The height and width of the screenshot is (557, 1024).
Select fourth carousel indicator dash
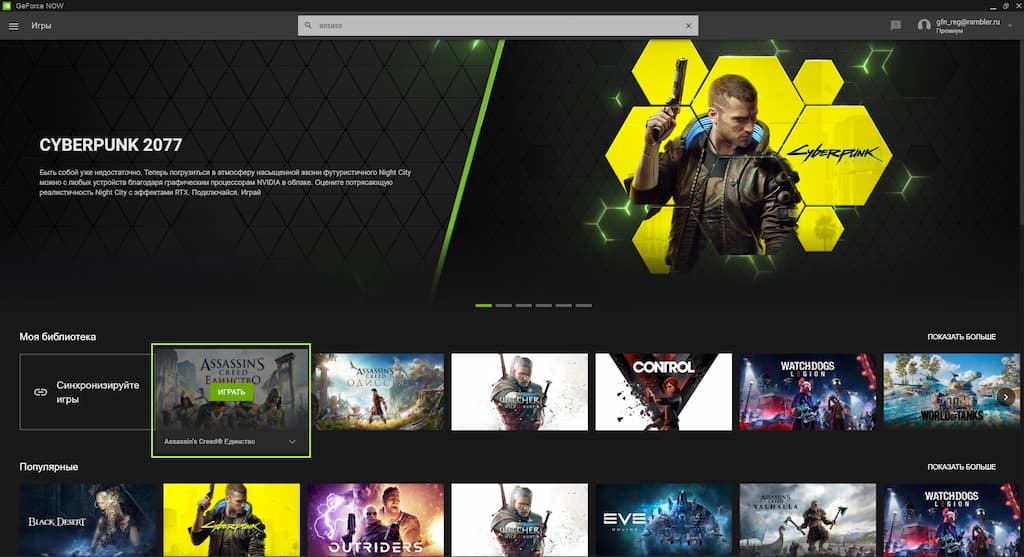tap(544, 305)
